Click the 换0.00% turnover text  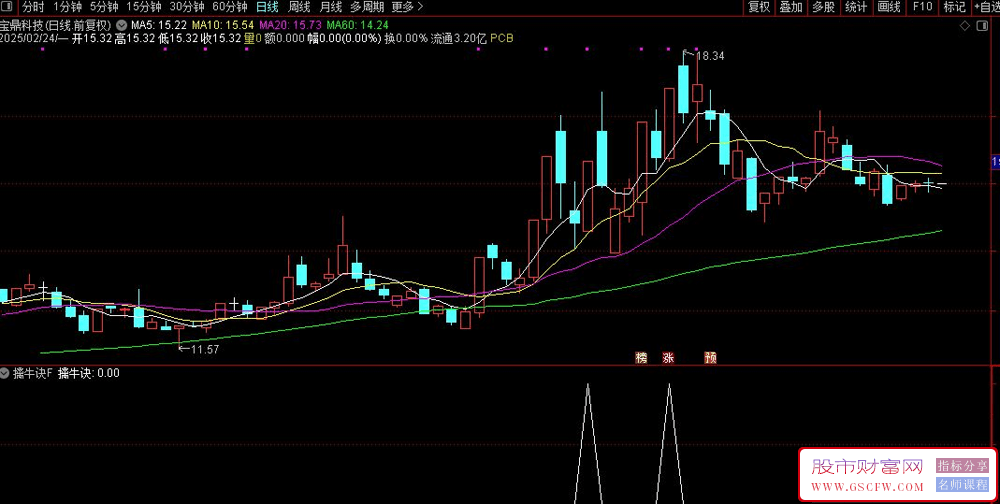tap(406, 38)
